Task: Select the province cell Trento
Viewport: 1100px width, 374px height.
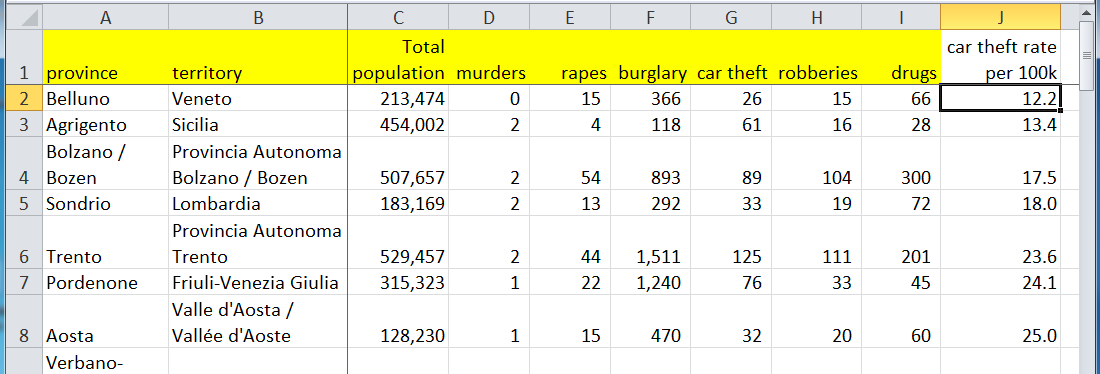Action: 105,243
